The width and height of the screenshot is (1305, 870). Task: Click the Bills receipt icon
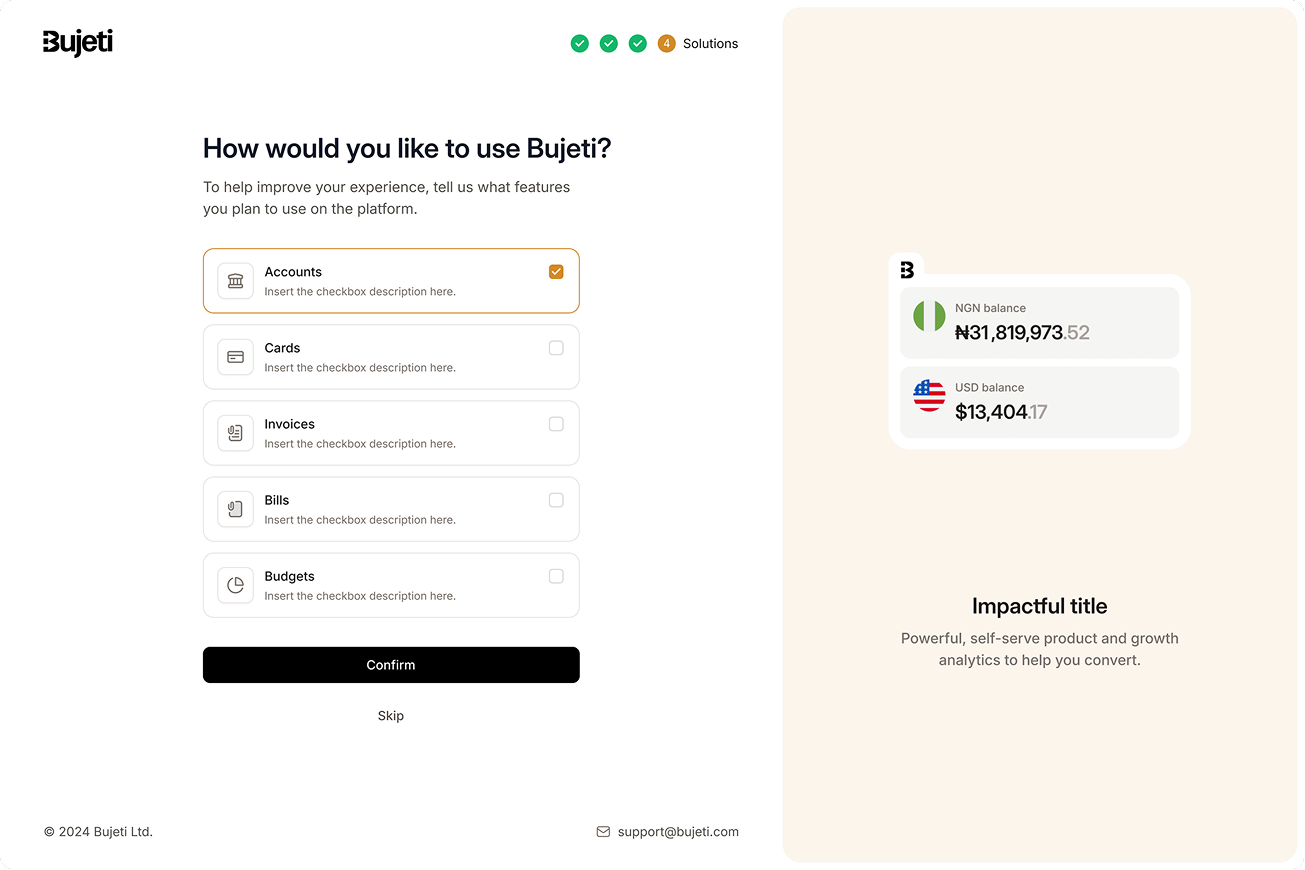235,509
